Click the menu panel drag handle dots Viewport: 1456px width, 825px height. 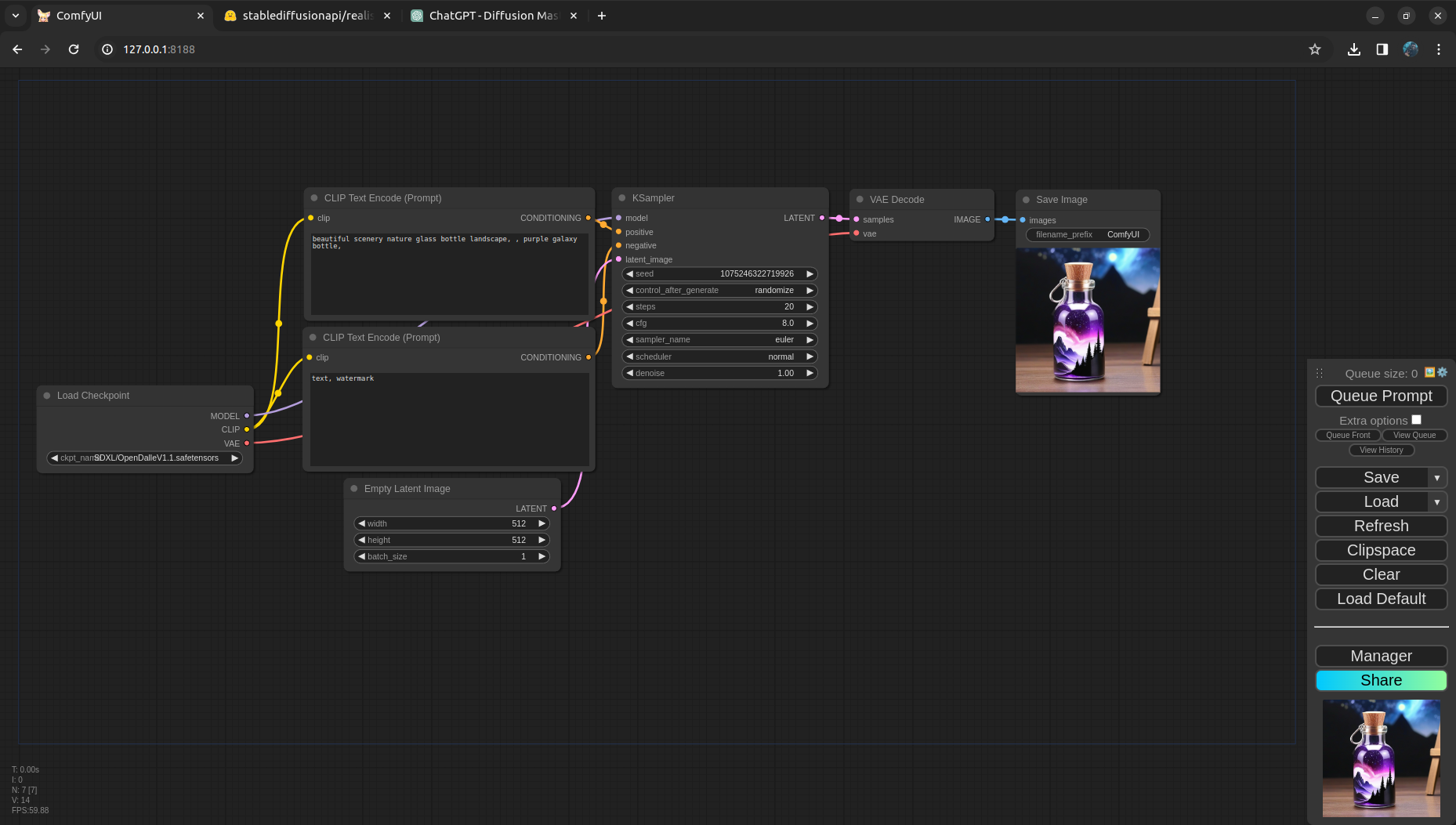coord(1320,374)
